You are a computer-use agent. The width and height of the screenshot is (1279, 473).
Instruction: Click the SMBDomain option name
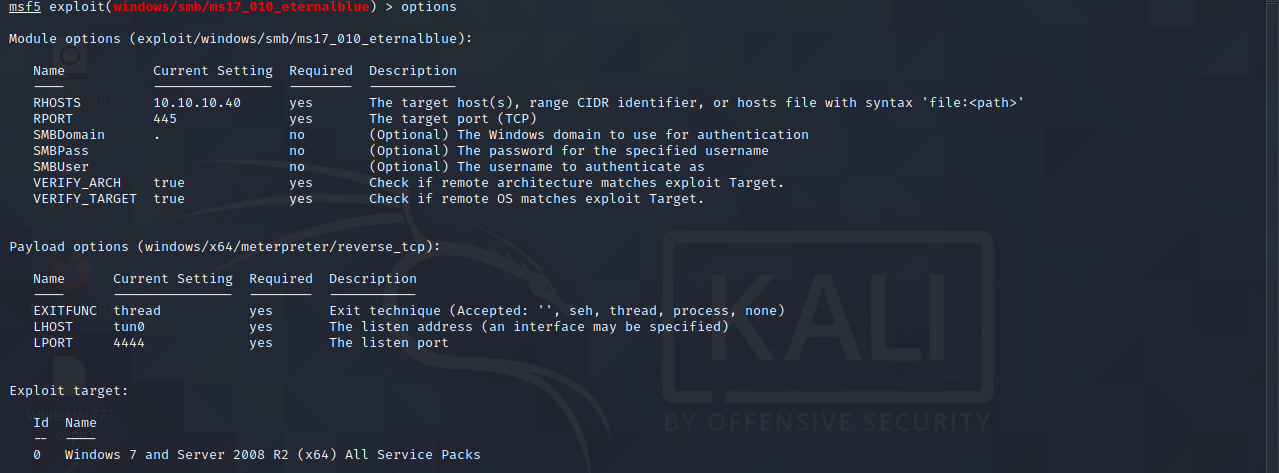pos(69,135)
